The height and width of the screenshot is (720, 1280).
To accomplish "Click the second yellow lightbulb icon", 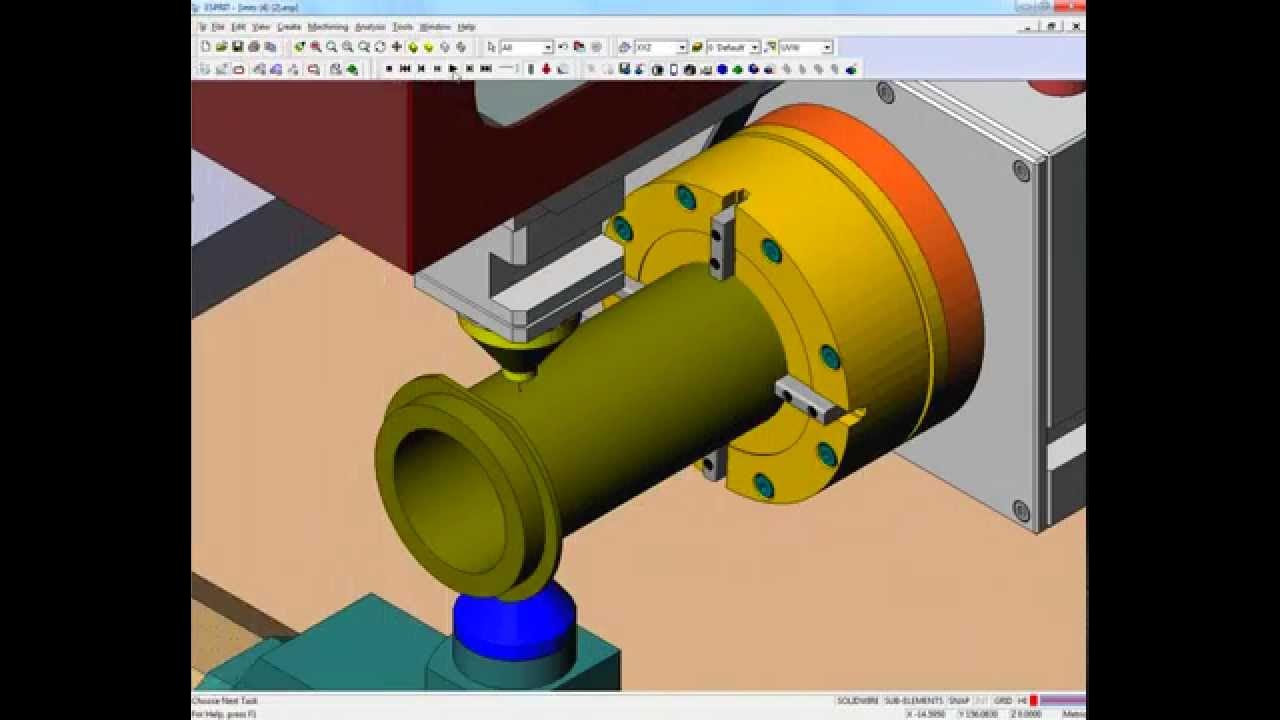I will point(428,47).
